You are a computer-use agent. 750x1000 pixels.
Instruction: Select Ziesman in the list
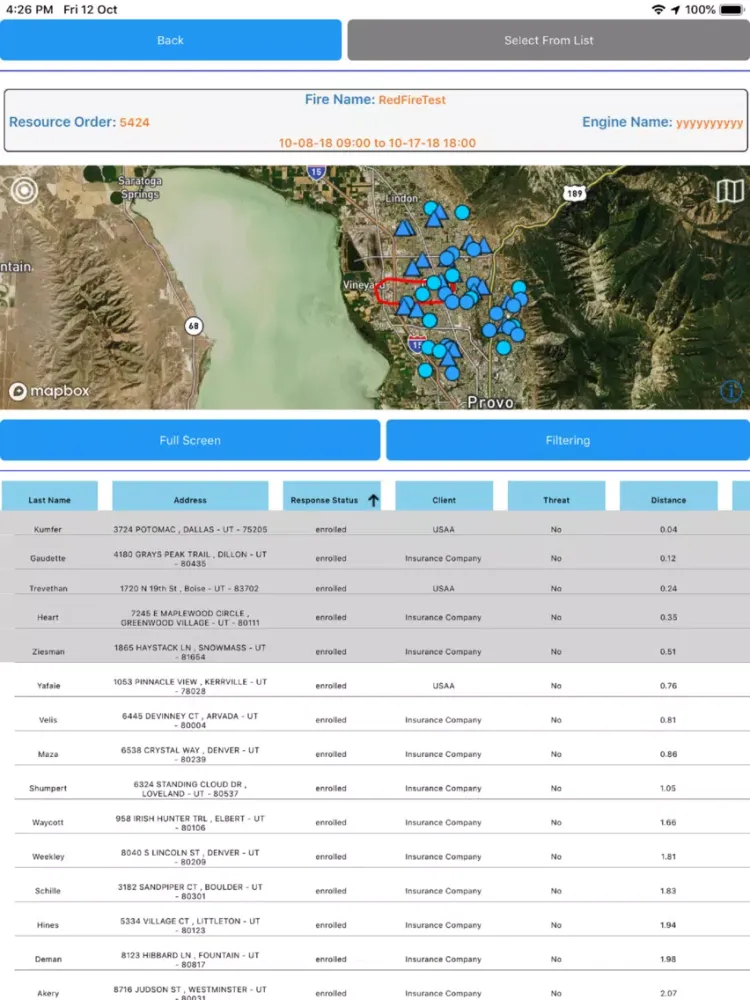tap(48, 652)
